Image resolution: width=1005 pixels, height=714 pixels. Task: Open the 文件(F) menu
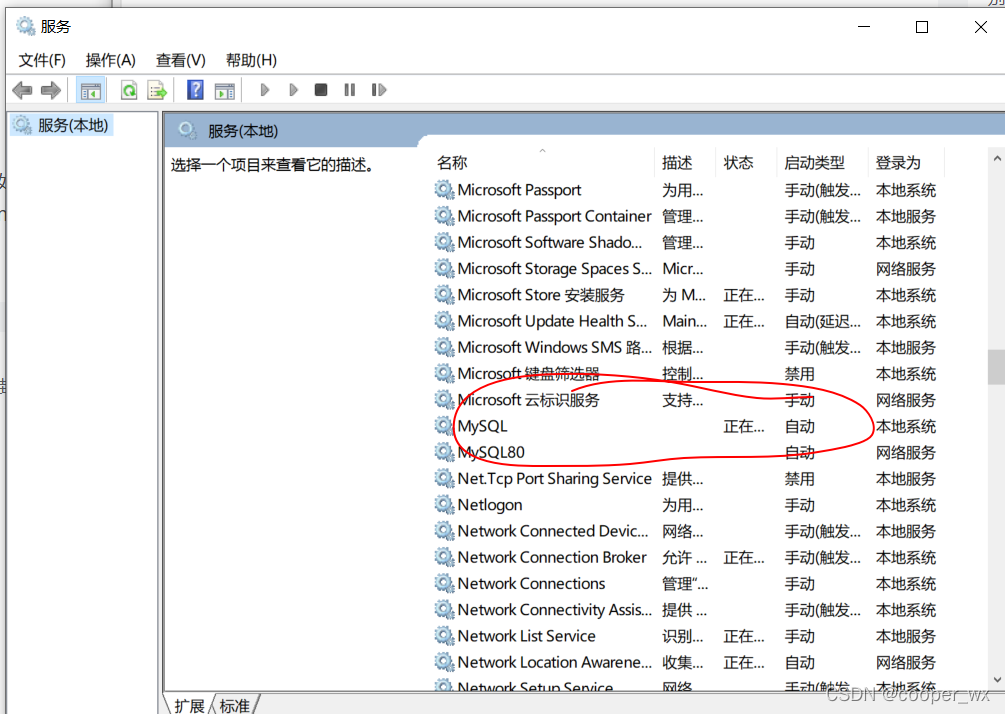(42, 60)
